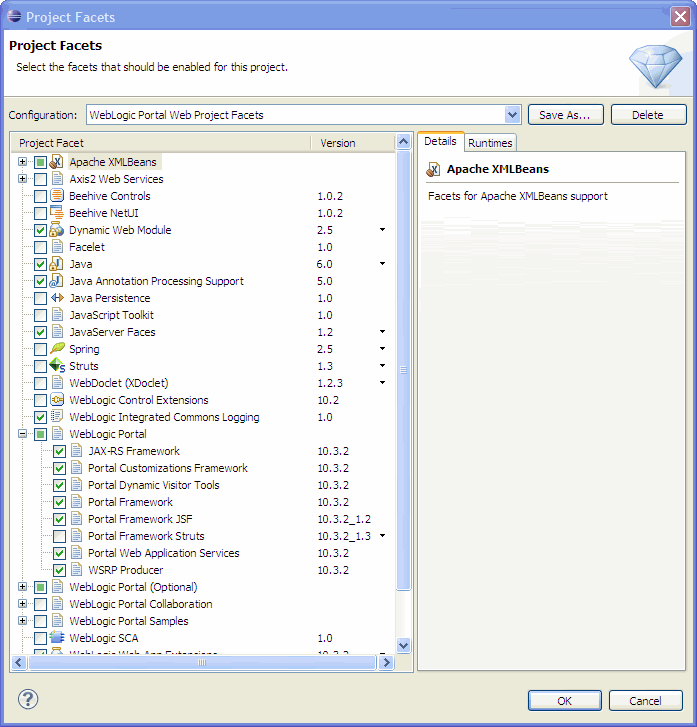Click the scroll right arrow of facet list
This screenshot has width=697, height=727.
[x=386, y=662]
